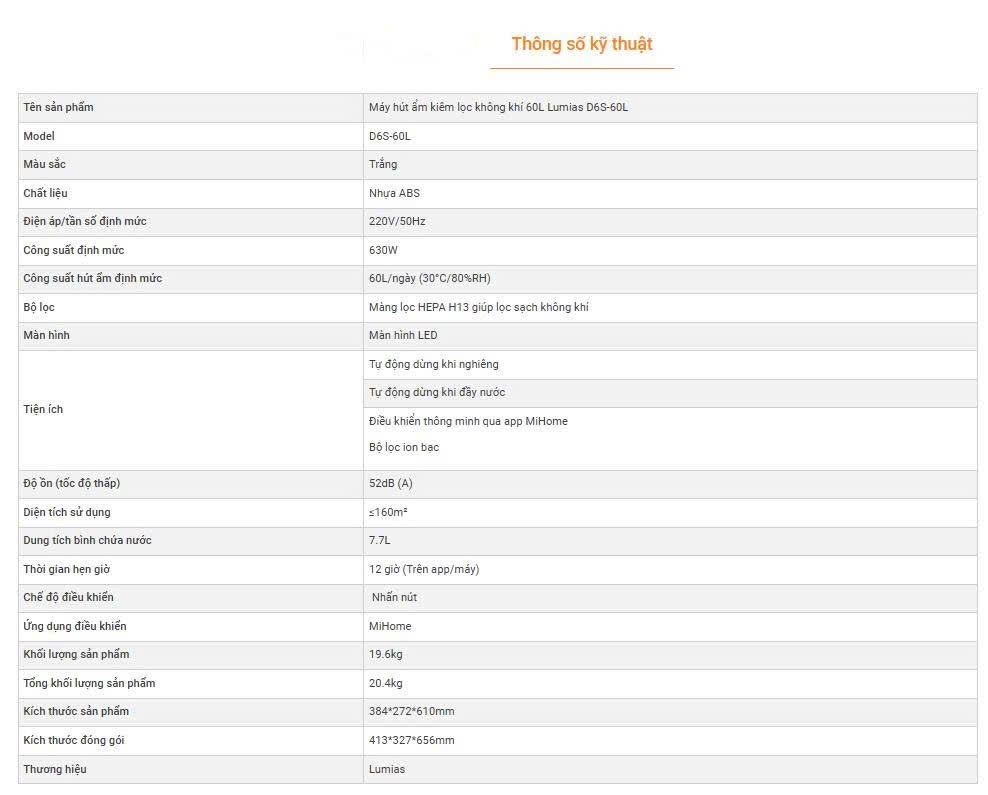Select the "Bộ lọc ion bạc" text

(x=404, y=447)
